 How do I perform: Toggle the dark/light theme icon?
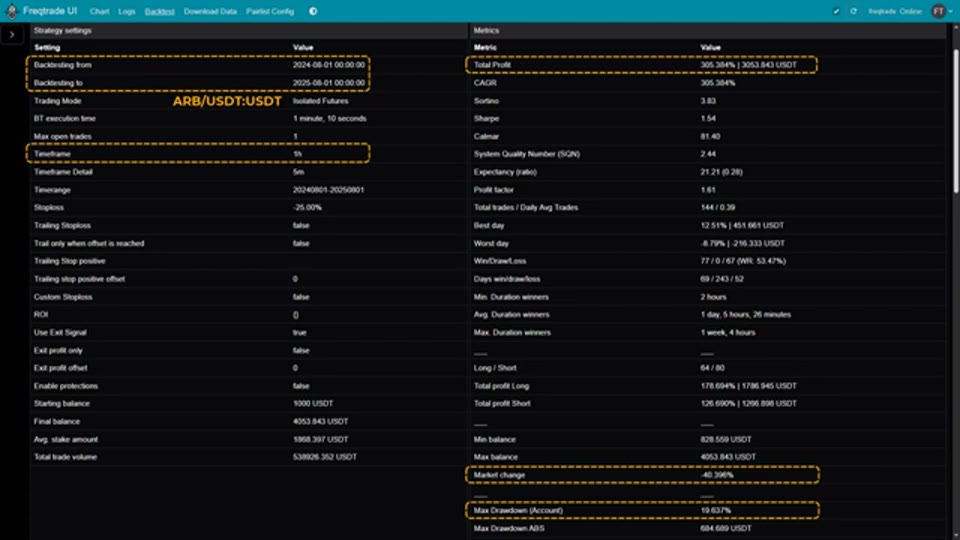tap(313, 11)
